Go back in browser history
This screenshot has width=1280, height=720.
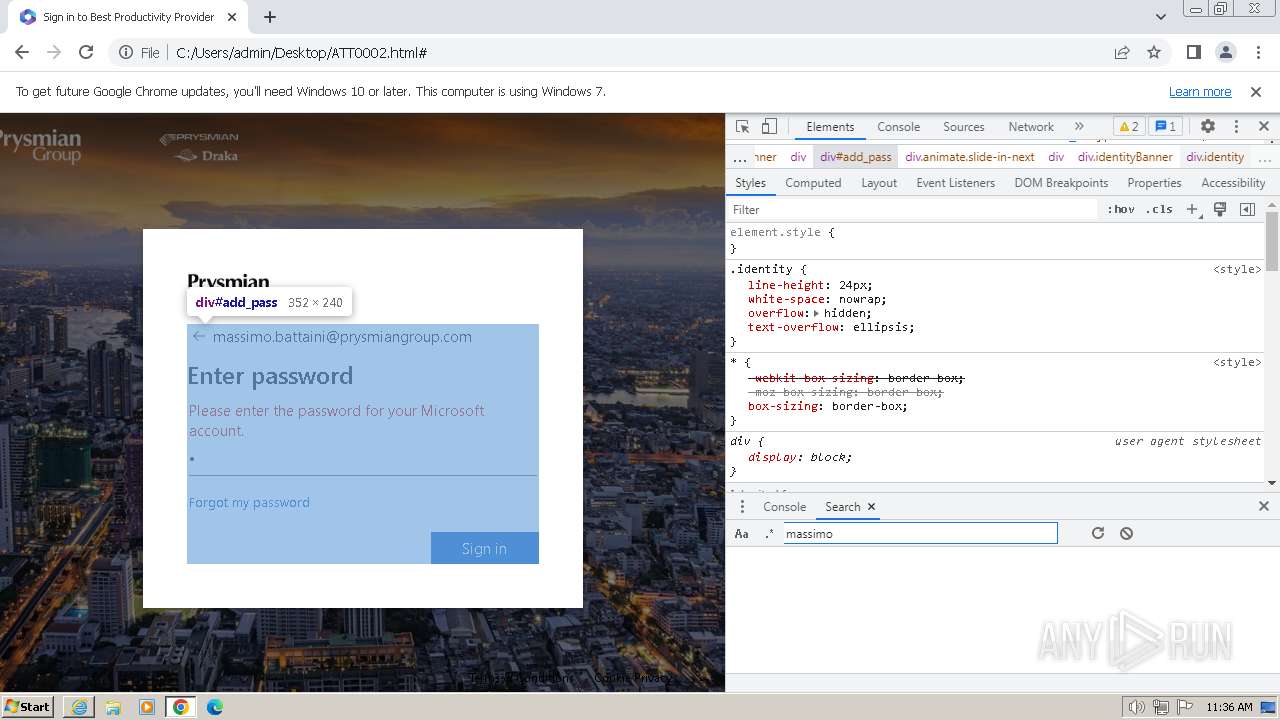[22, 52]
